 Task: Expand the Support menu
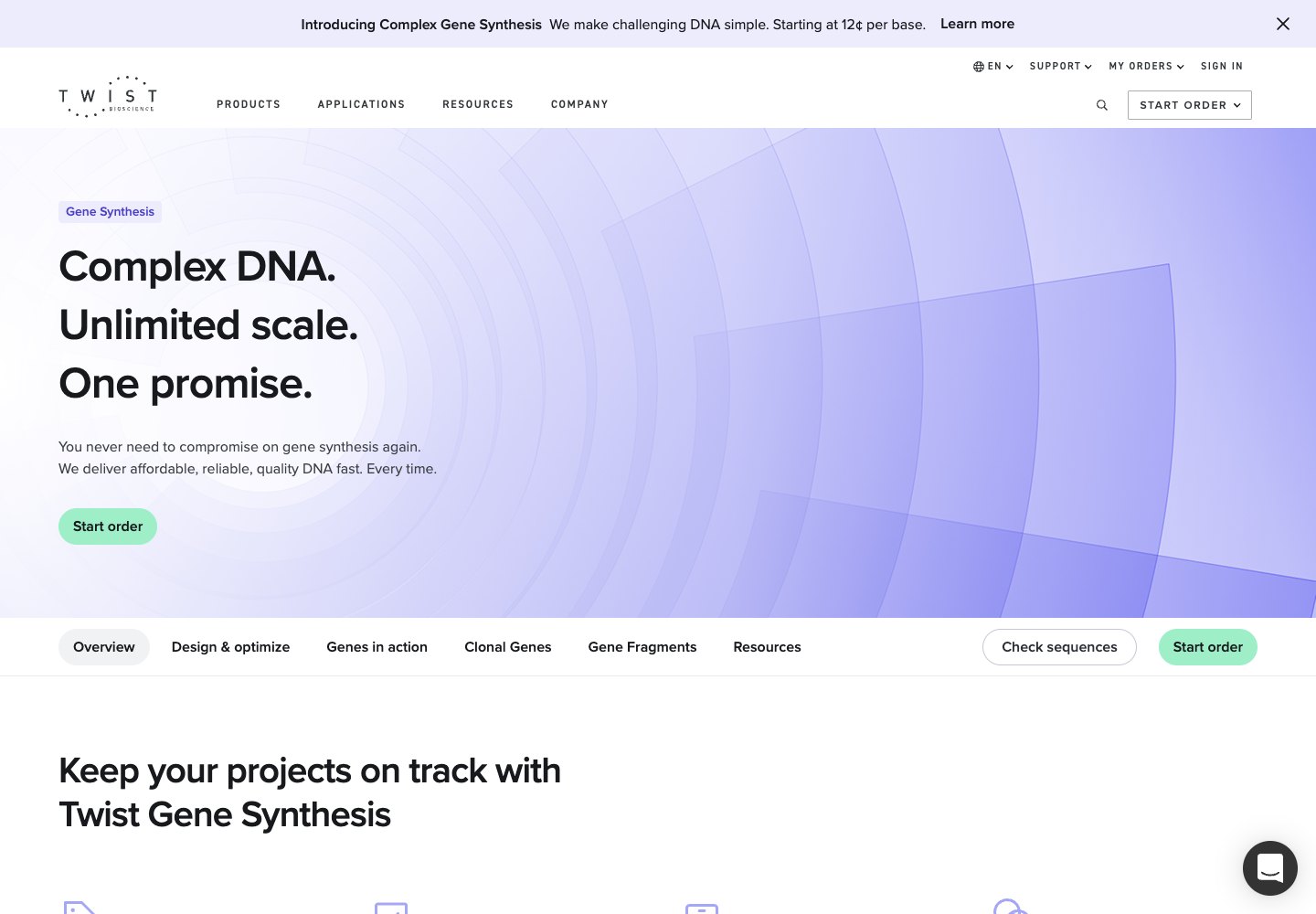point(1061,67)
